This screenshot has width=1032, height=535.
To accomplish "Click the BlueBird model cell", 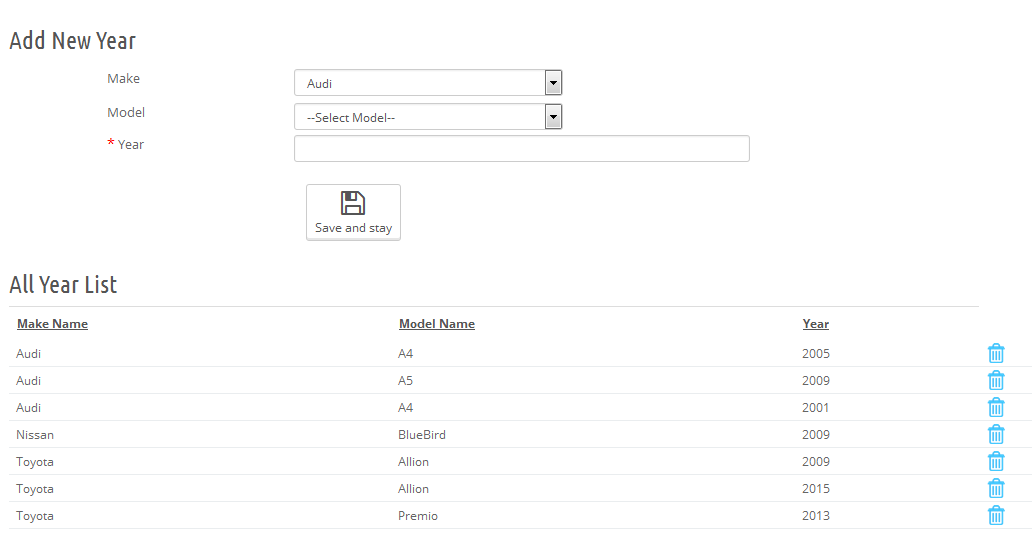I will point(422,435).
